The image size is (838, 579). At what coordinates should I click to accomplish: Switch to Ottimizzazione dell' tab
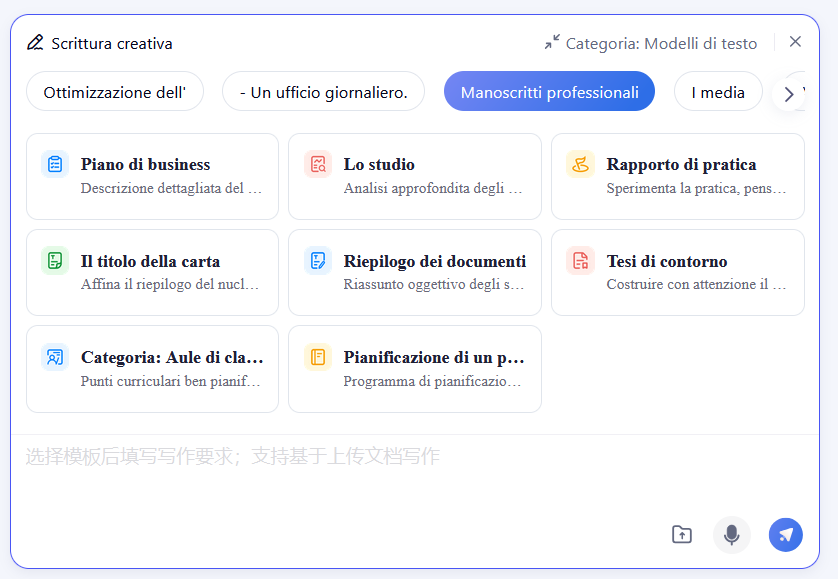pyautogui.click(x=114, y=92)
